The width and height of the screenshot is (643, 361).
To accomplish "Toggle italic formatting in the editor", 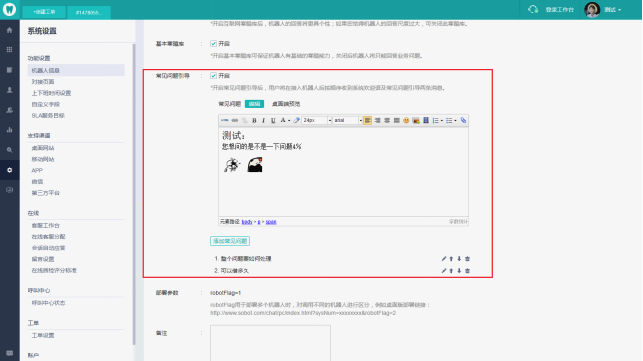I will click(x=264, y=120).
